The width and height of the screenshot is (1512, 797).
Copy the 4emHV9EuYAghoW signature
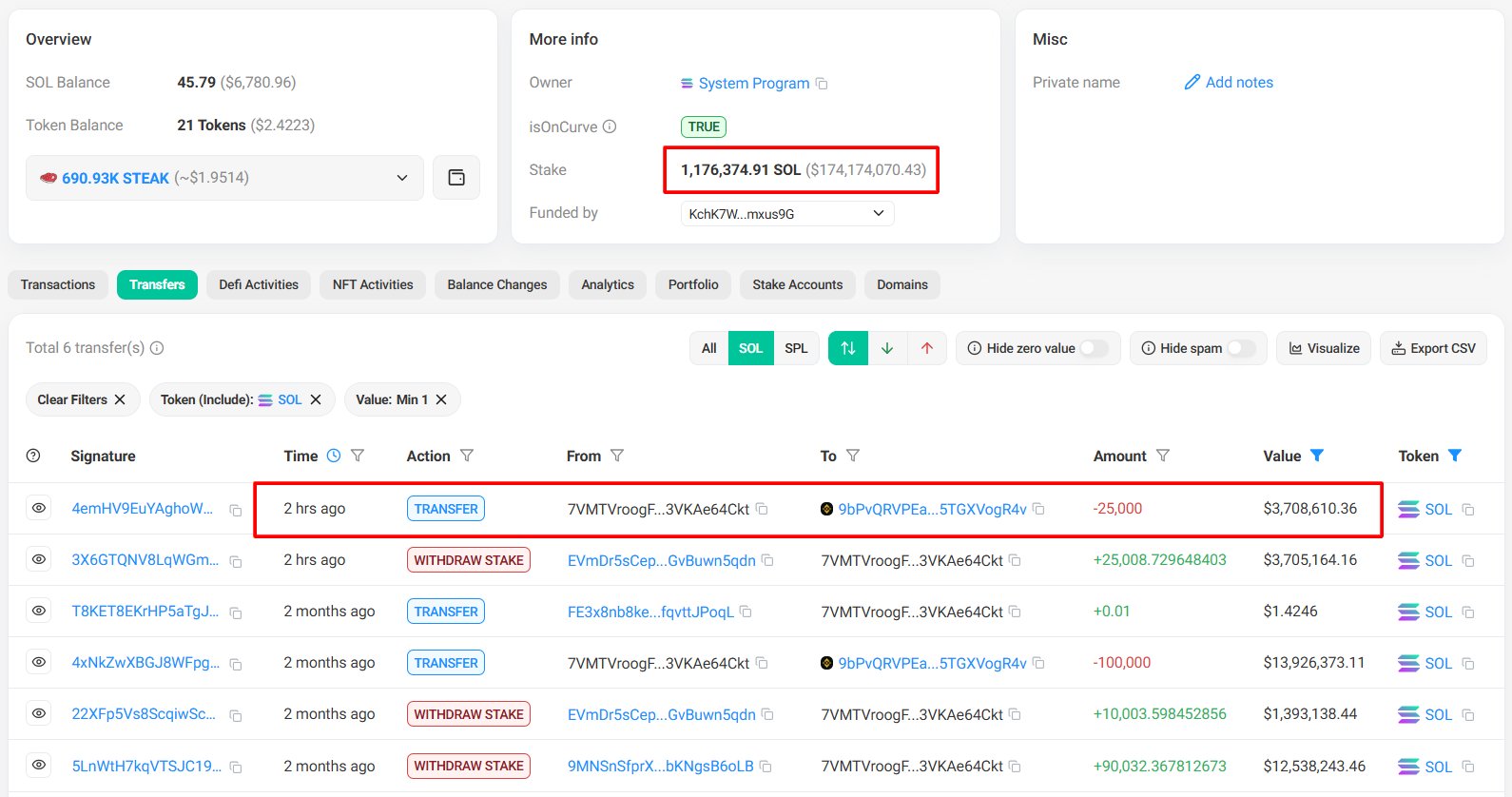pyautogui.click(x=236, y=510)
